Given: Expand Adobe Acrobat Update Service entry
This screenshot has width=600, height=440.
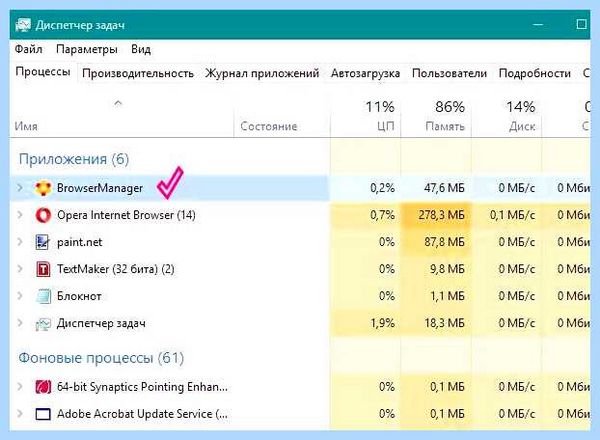Looking at the screenshot, I should [20, 414].
